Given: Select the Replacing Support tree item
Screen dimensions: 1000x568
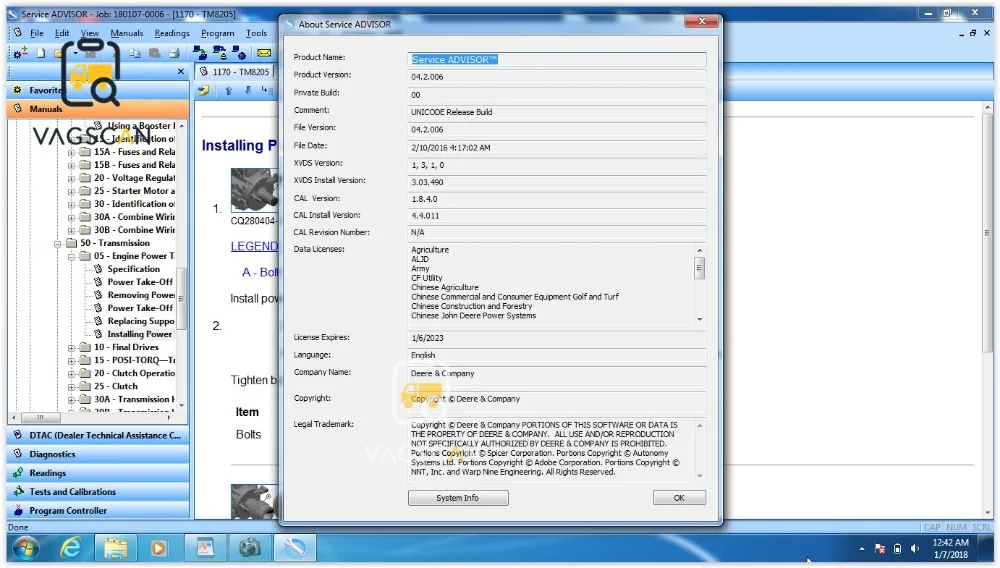Looking at the screenshot, I should coord(141,321).
